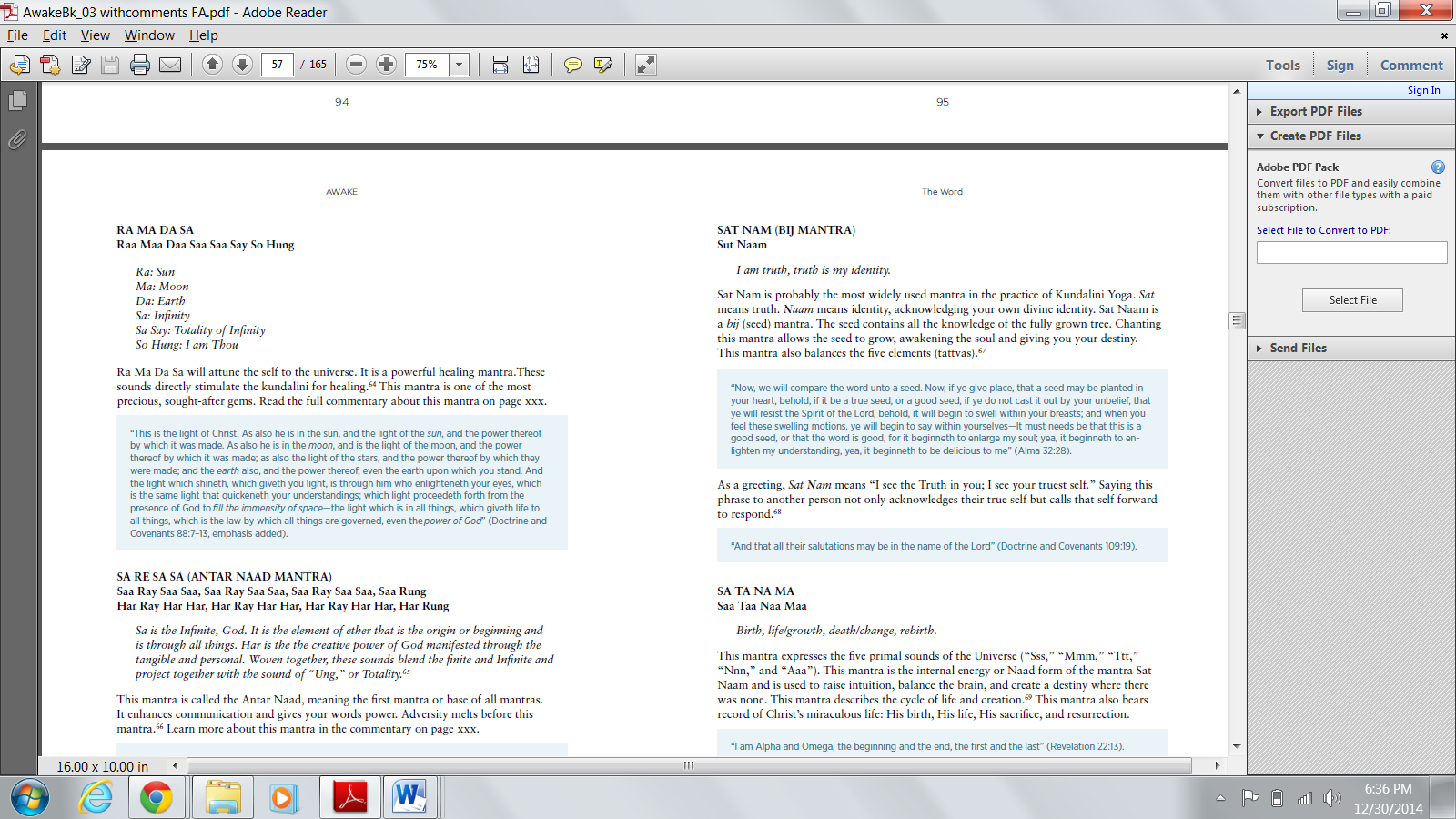Click the 'SA TA NA MA' heading

[x=755, y=591]
